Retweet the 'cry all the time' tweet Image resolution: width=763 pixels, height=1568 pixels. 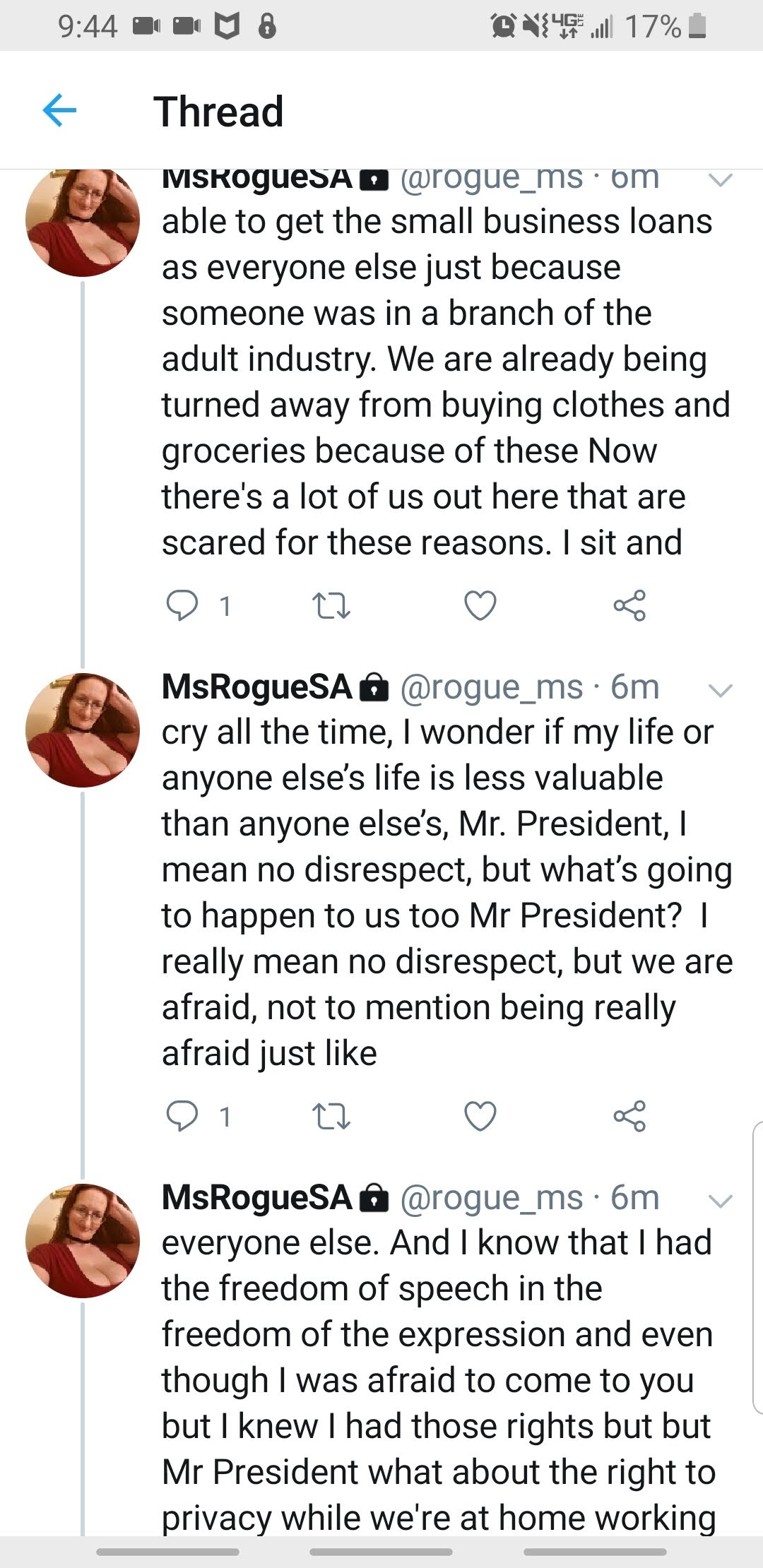[331, 1117]
